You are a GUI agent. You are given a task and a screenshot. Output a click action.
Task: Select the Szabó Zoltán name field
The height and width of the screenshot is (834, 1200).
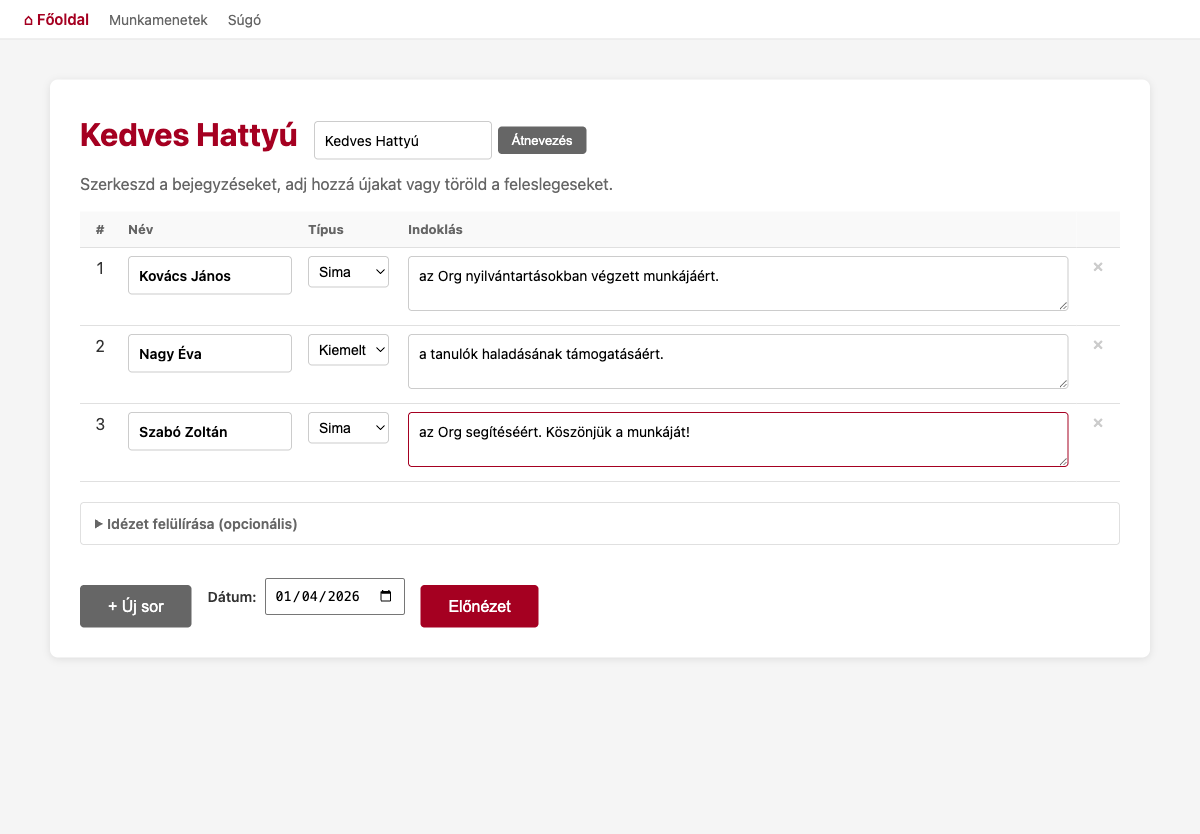[210, 432]
